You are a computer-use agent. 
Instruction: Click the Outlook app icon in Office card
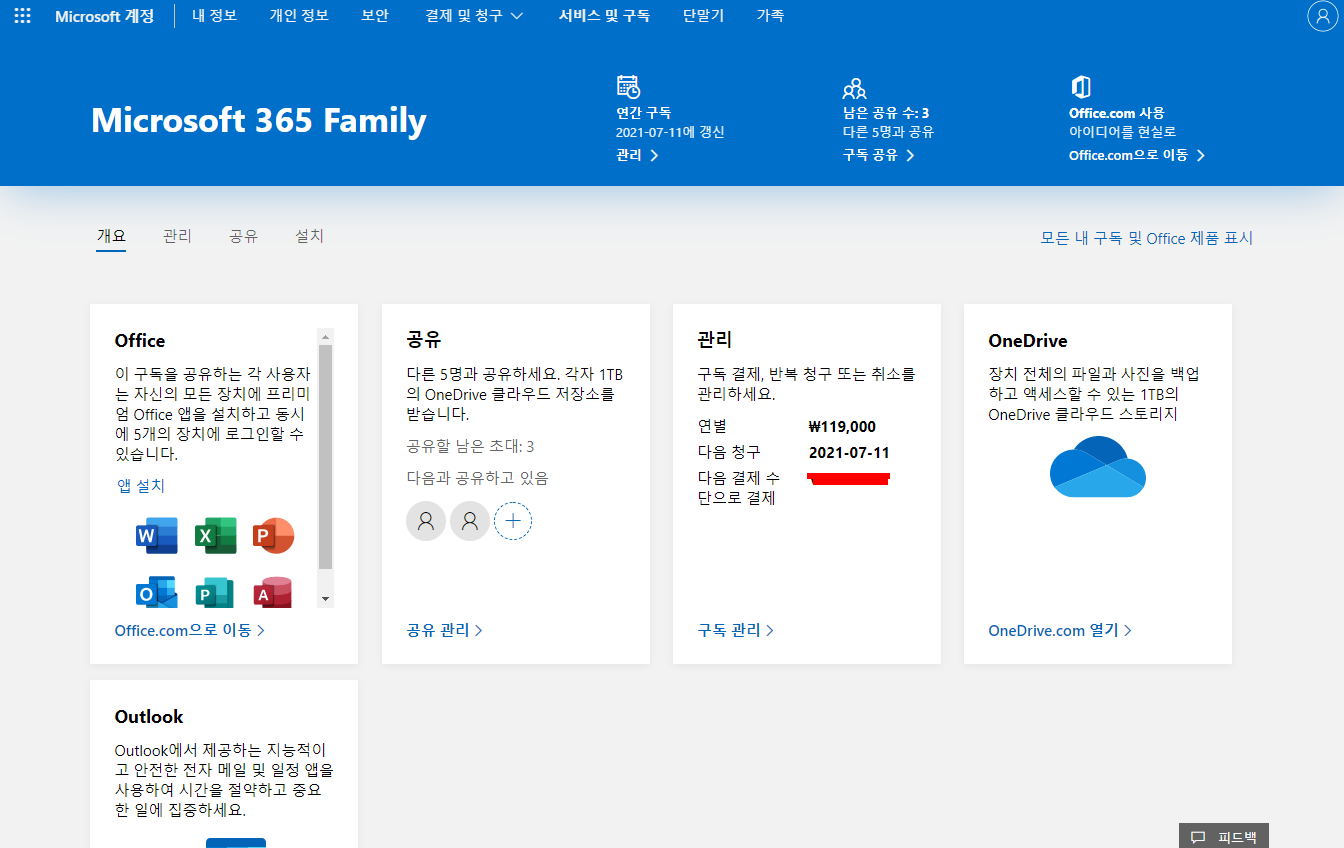point(156,592)
